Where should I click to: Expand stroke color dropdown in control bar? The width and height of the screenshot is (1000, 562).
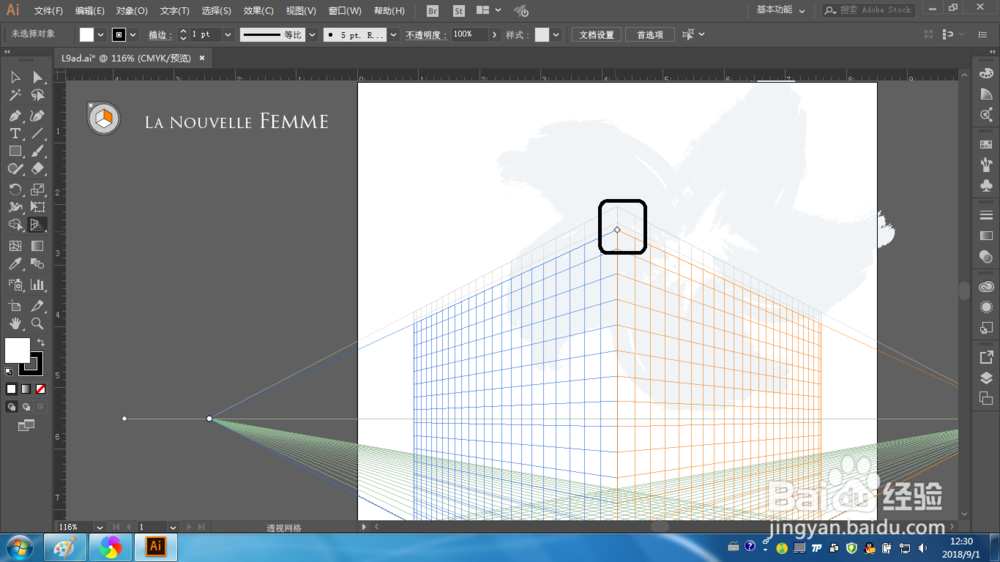[133, 35]
